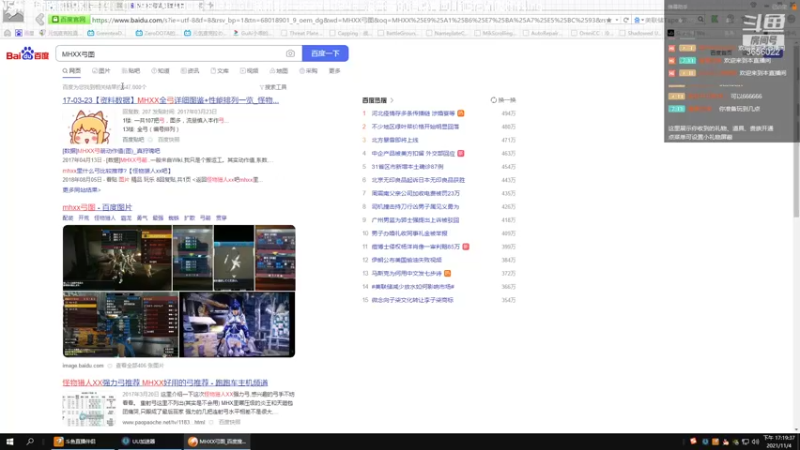Viewport: 800px width, 450px height.
Task: Switch to the 视频 video tab
Action: pos(249,71)
